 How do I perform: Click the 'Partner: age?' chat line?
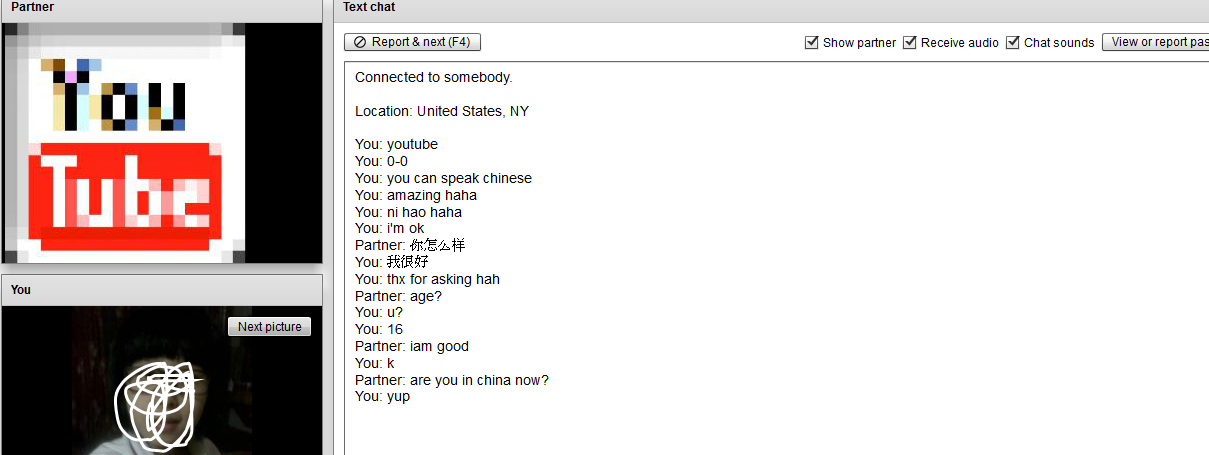tap(398, 296)
